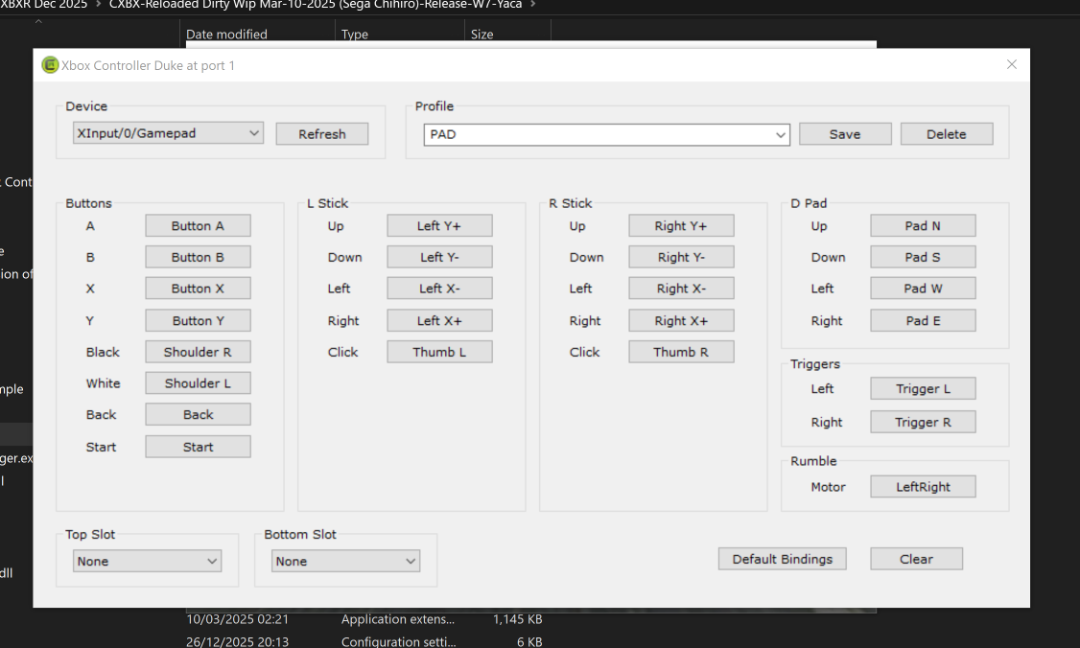The width and height of the screenshot is (1080, 648).
Task: Open the Top Slot dropdown
Action: [x=147, y=561]
